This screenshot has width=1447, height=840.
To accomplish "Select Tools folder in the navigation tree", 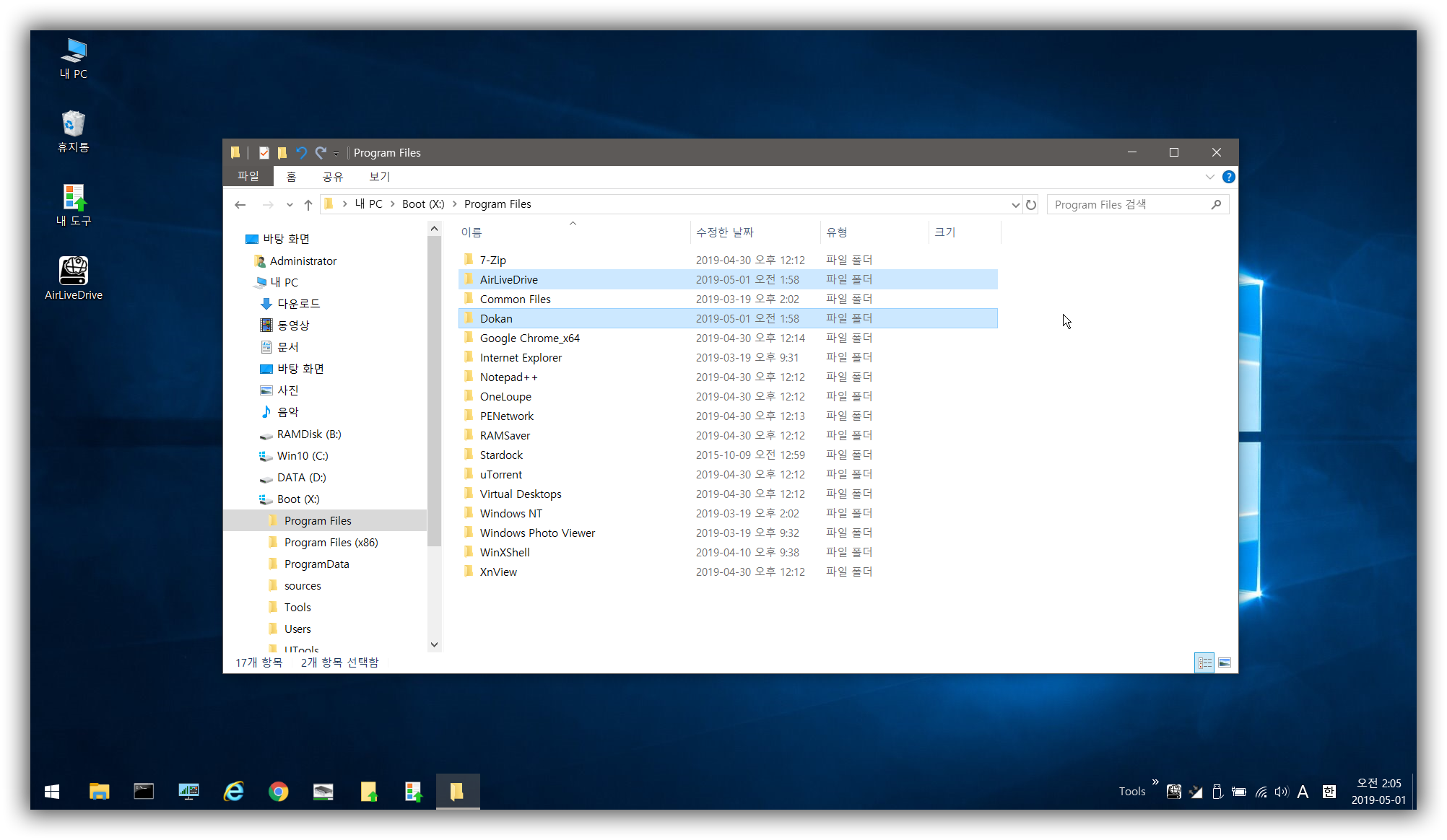I will pos(297,608).
